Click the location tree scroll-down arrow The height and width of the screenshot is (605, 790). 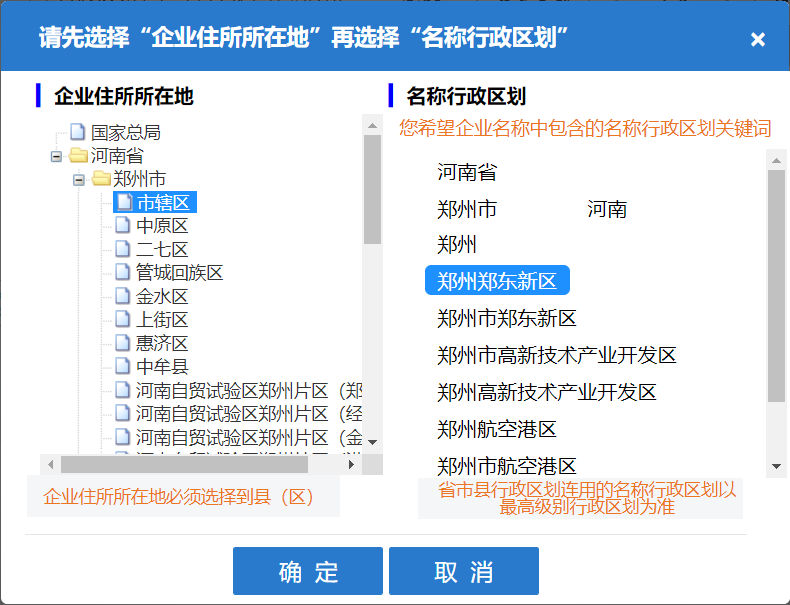[372, 442]
